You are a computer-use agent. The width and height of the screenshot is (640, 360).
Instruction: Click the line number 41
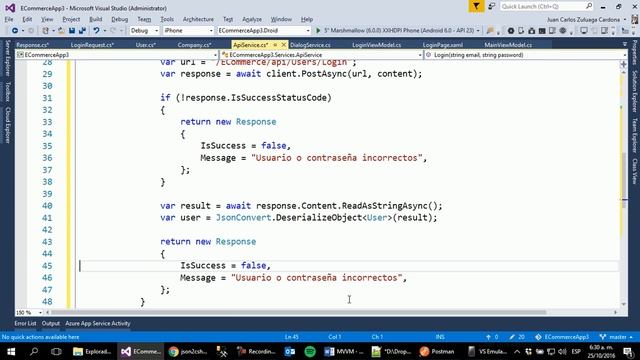[x=47, y=218]
